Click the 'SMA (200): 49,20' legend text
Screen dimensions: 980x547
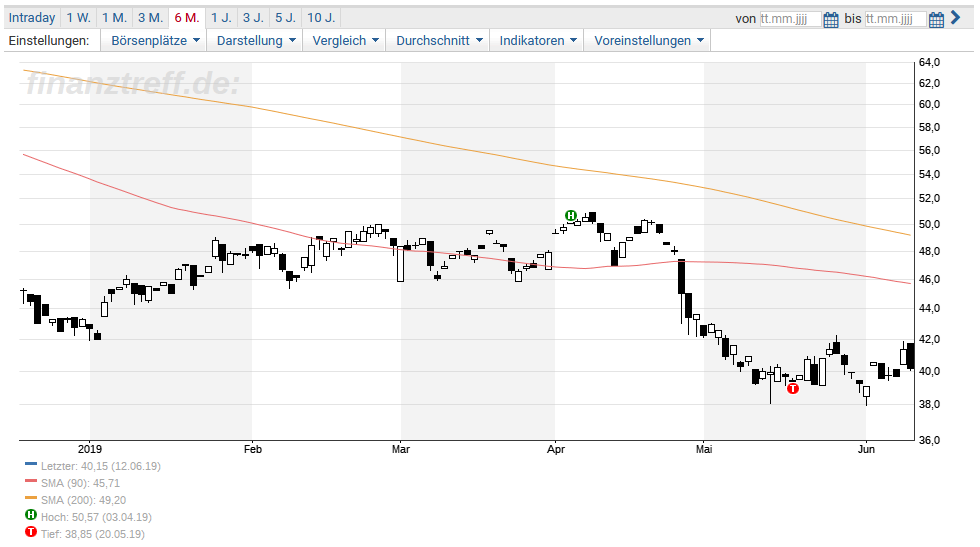(83, 500)
